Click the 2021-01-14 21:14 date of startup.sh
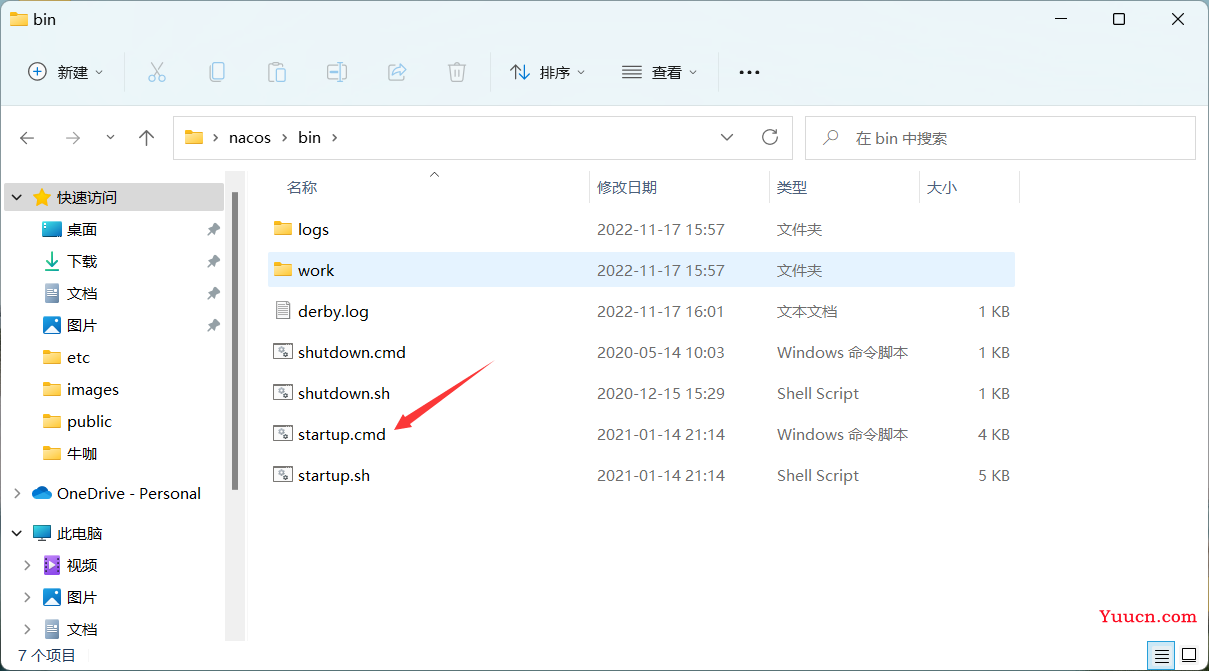 661,475
